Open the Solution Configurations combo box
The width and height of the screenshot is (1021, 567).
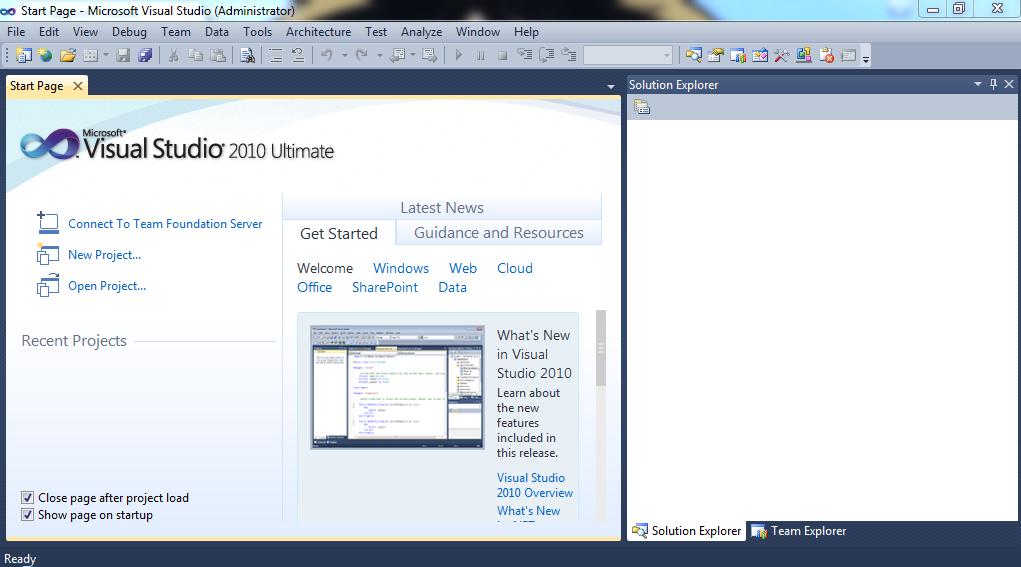click(x=628, y=55)
